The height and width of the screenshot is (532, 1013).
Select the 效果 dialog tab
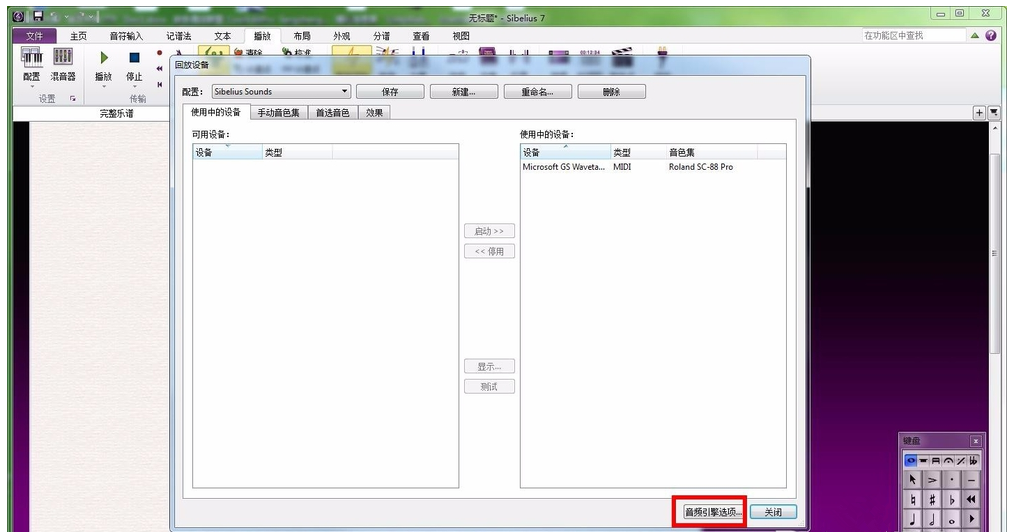[x=374, y=112]
